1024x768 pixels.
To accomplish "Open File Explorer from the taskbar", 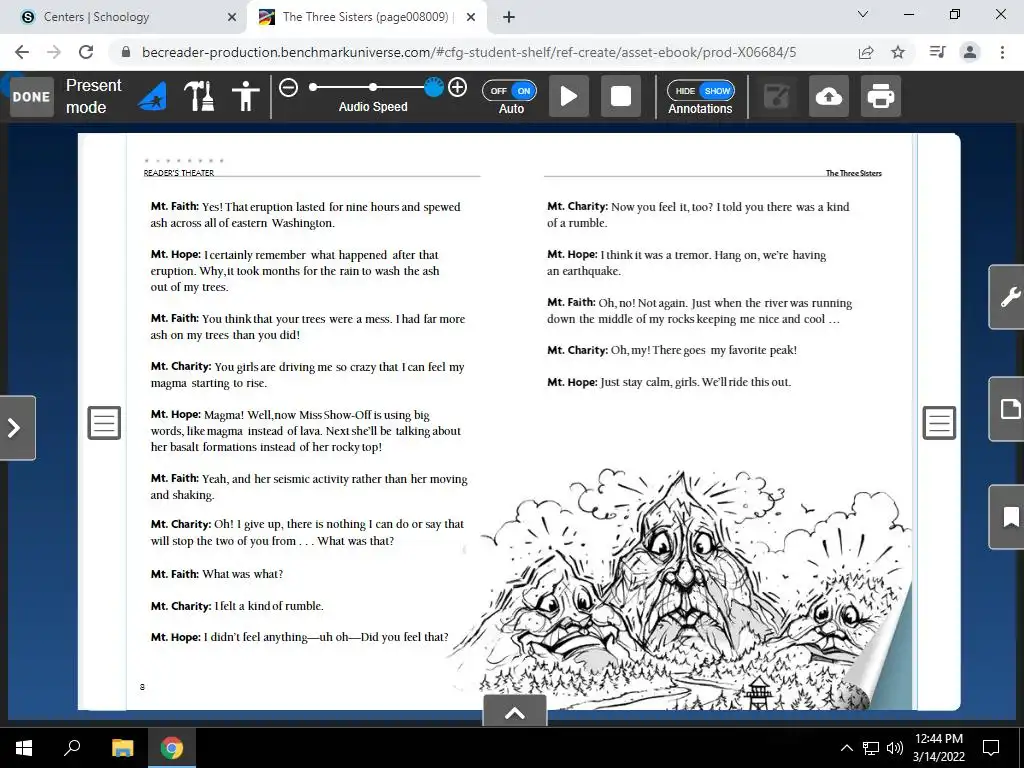I will (122, 748).
